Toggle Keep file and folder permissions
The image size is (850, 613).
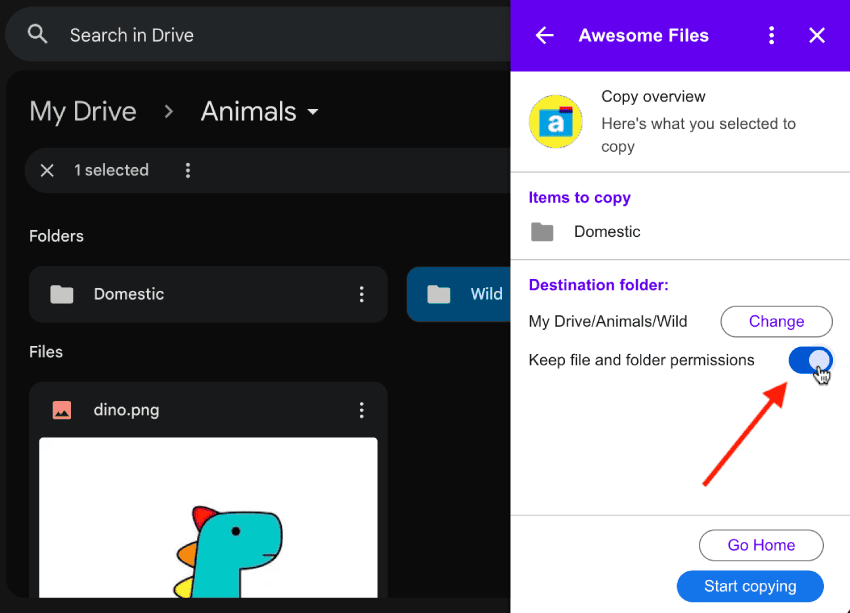pyautogui.click(x=810, y=360)
